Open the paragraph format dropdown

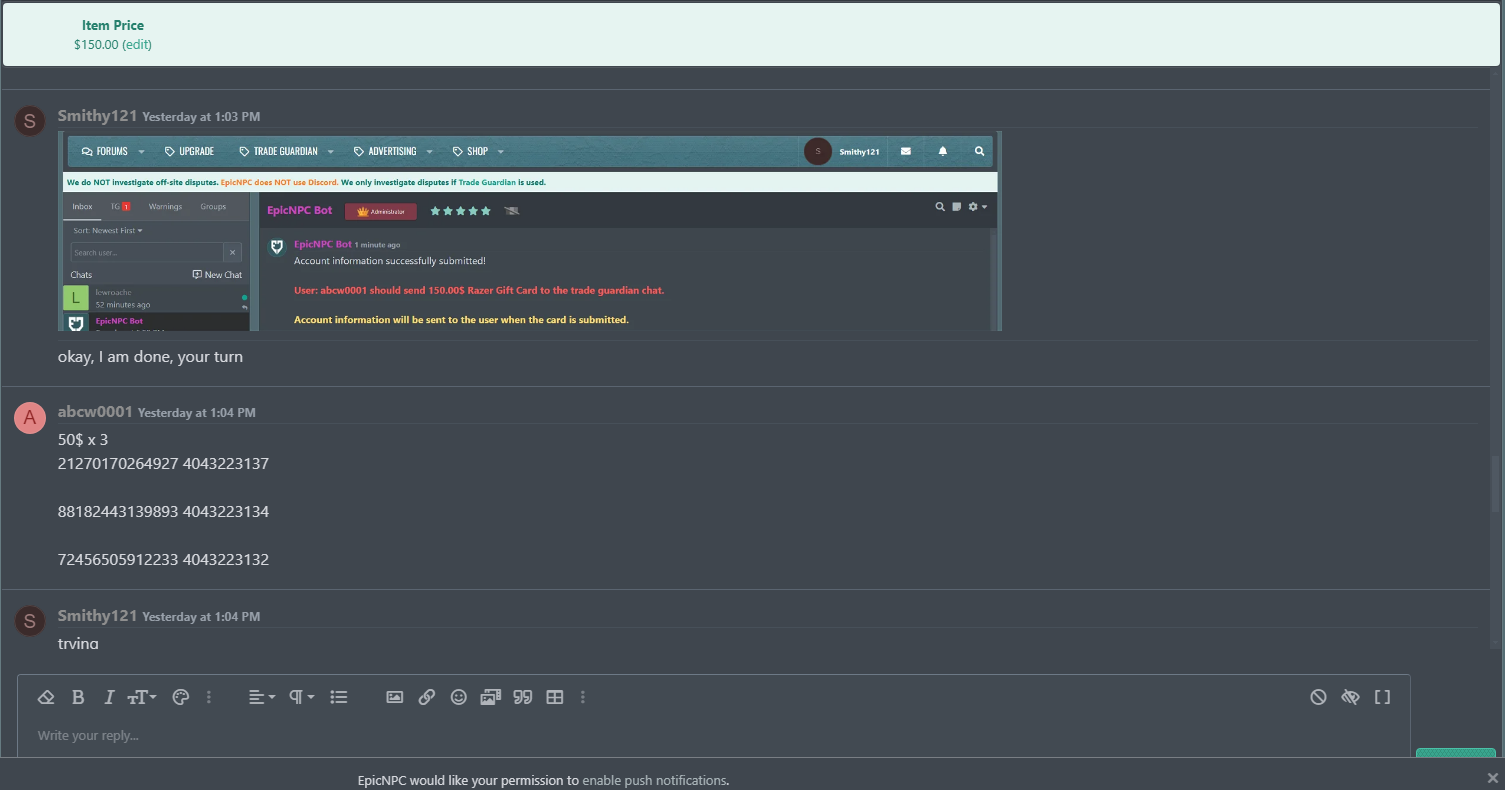tap(302, 697)
